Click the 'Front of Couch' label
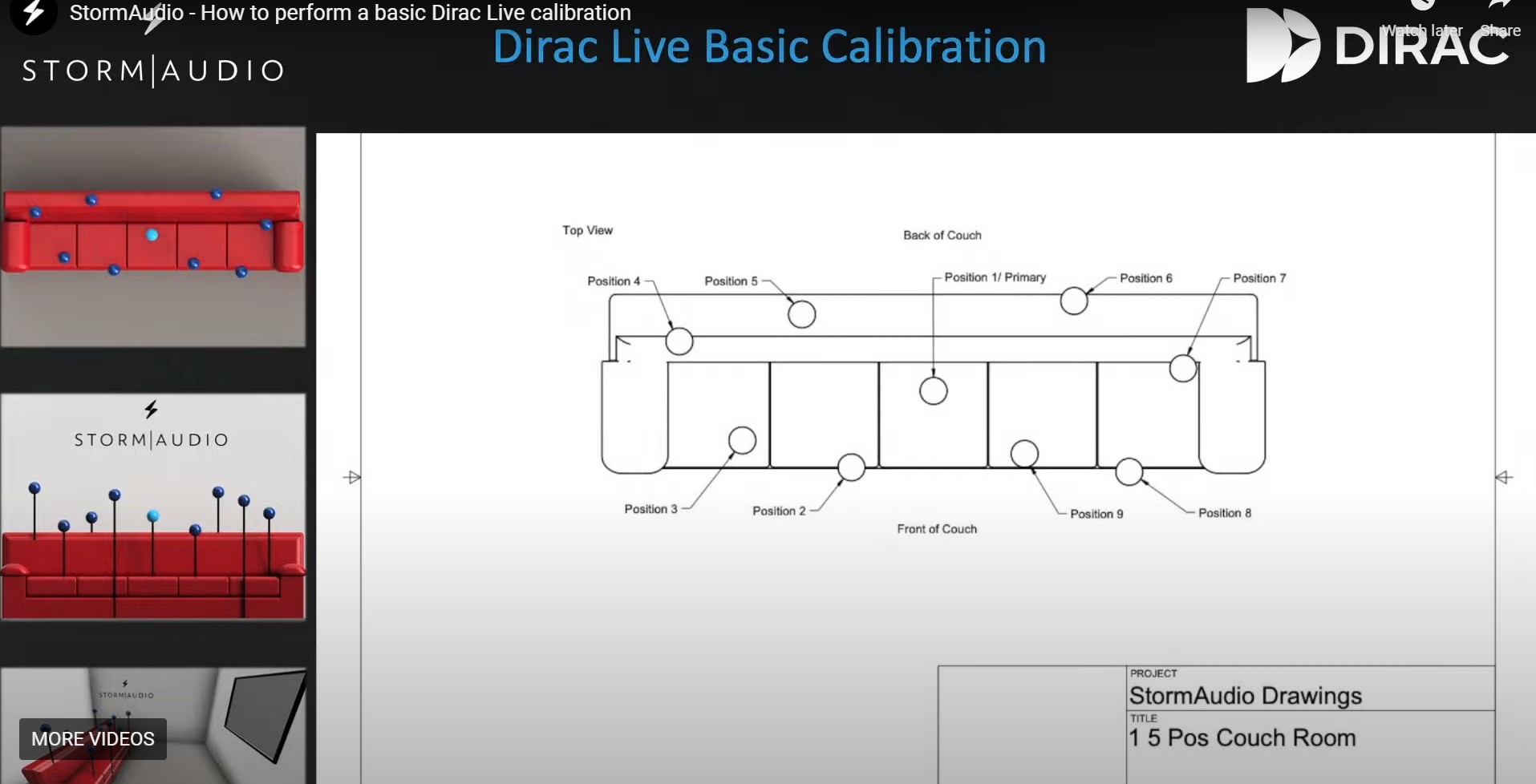The image size is (1536, 784). (937, 529)
